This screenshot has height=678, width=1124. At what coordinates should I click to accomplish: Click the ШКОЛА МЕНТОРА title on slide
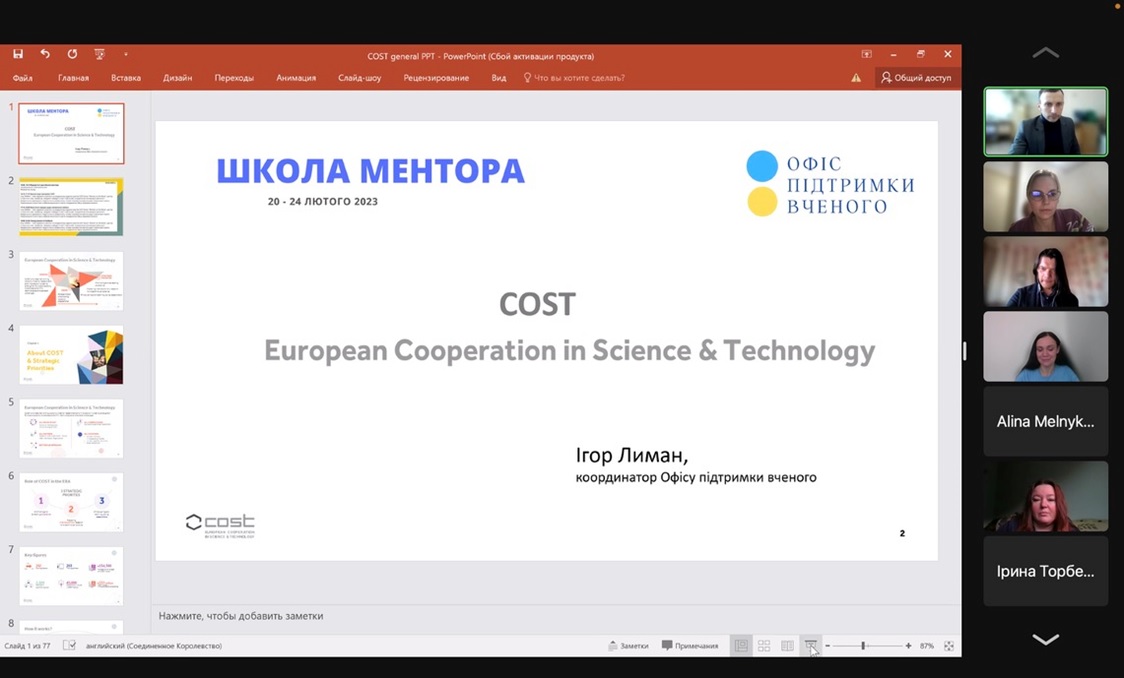coord(371,171)
